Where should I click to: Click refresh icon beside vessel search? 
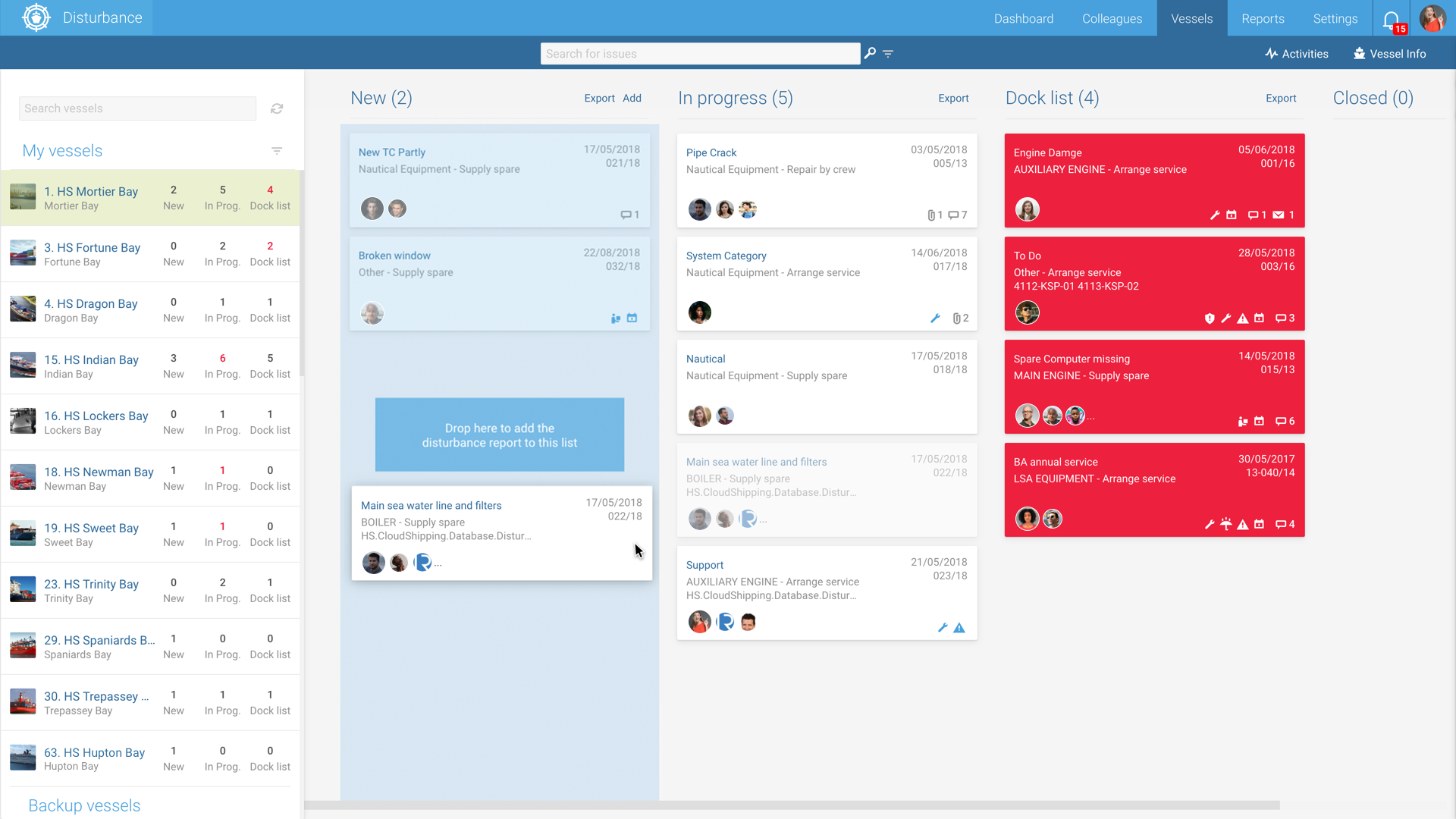tap(277, 108)
